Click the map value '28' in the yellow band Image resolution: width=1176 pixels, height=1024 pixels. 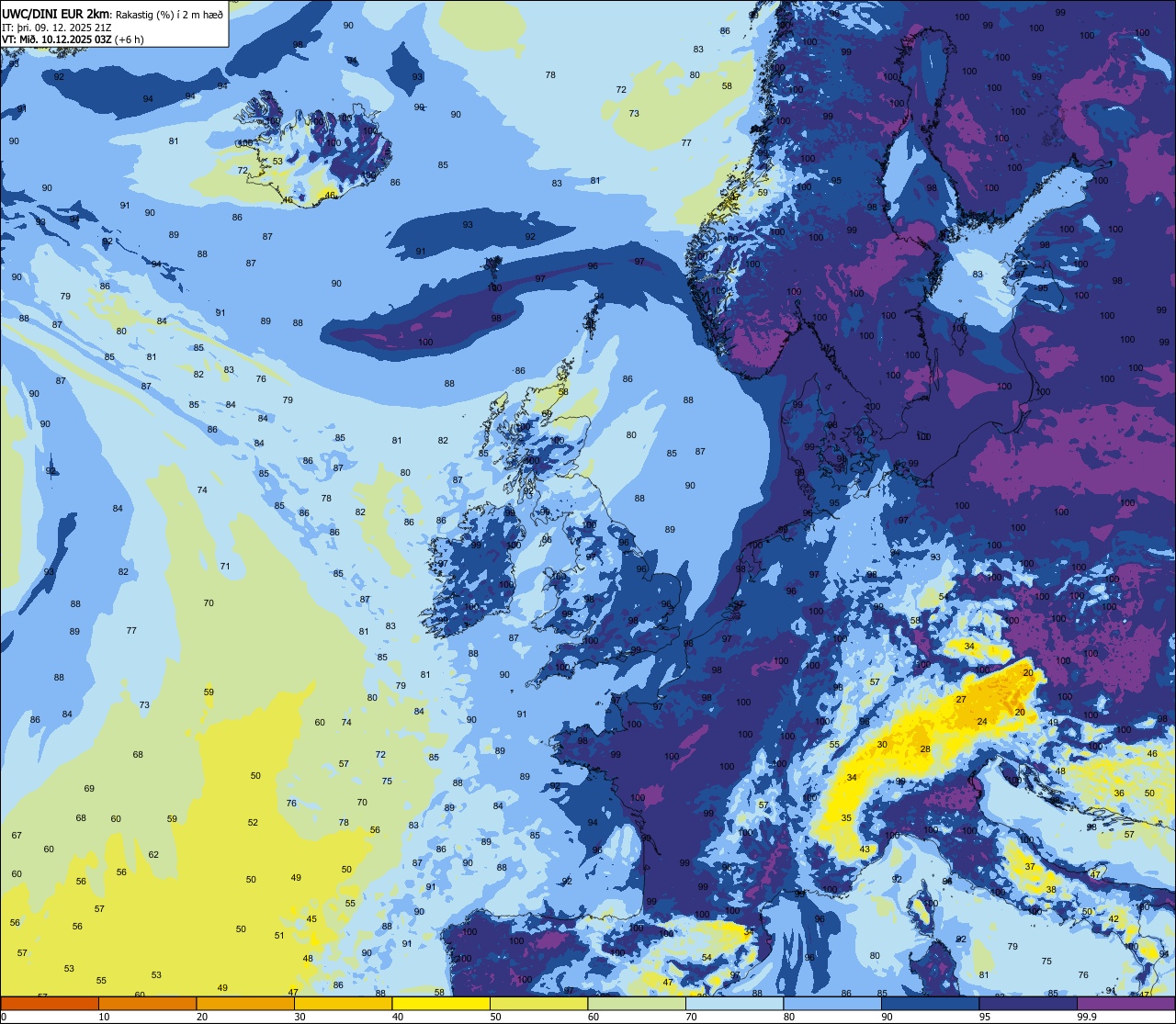tap(925, 749)
